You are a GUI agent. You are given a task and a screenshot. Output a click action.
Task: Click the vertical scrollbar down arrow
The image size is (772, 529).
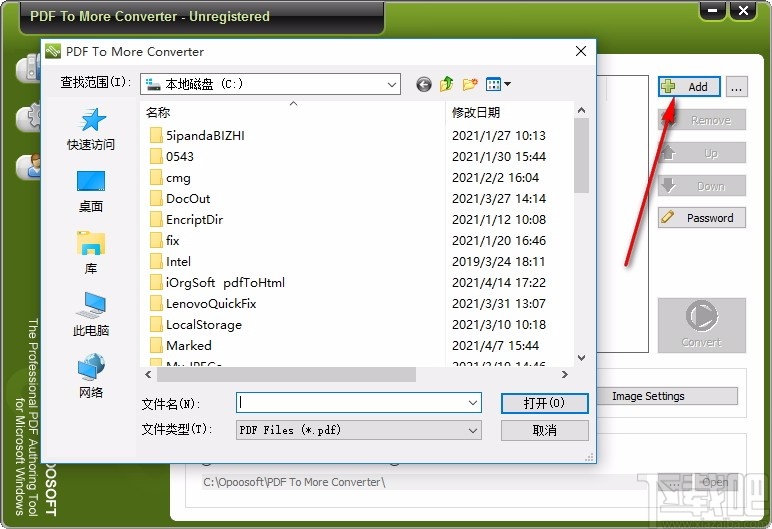[581, 358]
